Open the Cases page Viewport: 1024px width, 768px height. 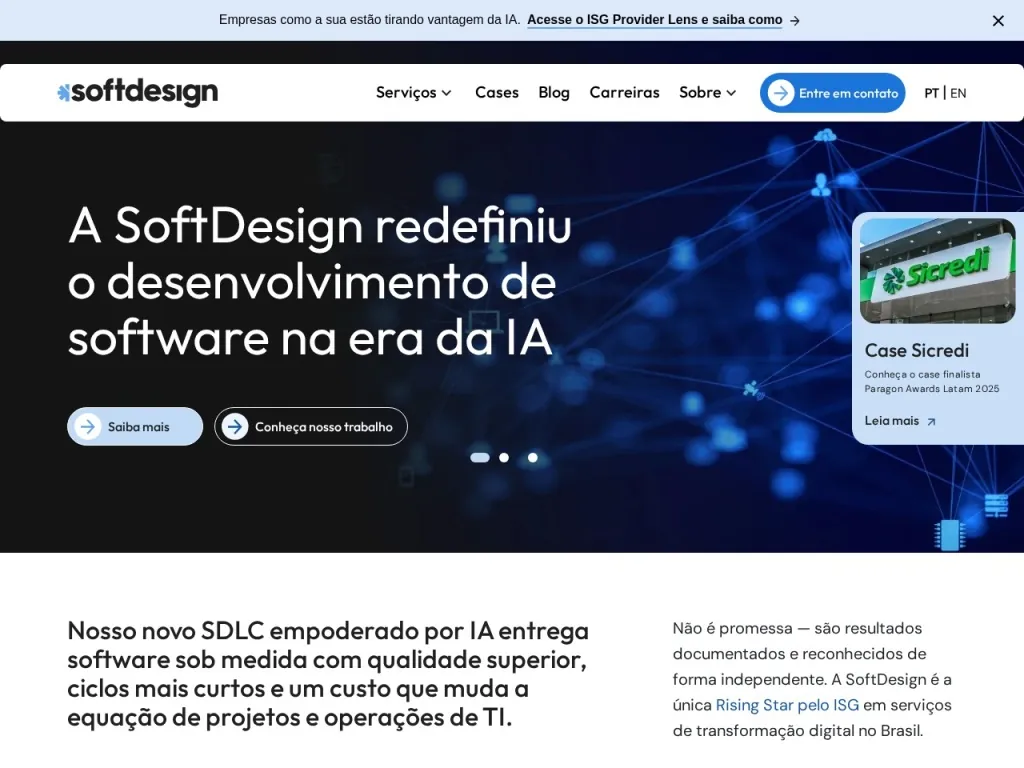point(496,93)
